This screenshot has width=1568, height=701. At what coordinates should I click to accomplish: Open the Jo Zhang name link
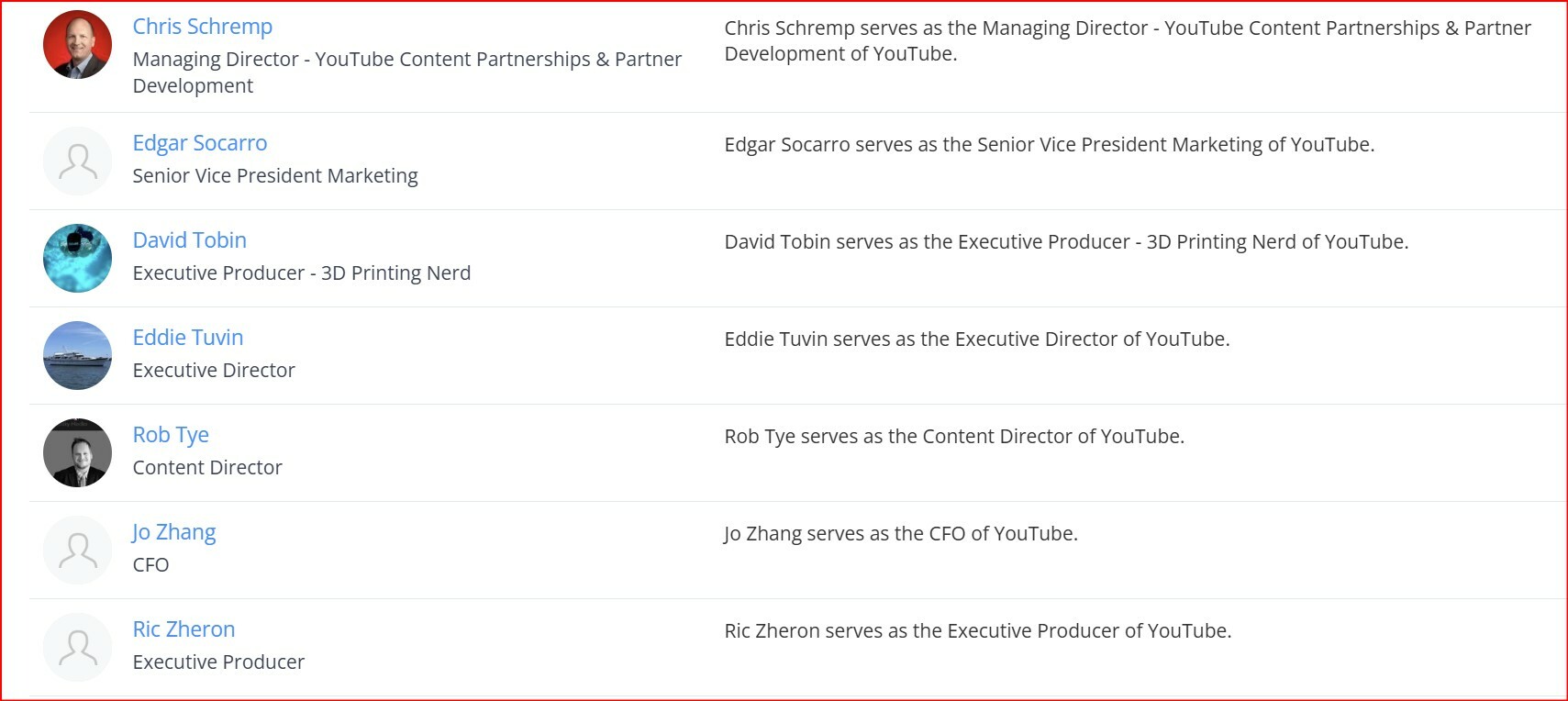coord(174,532)
